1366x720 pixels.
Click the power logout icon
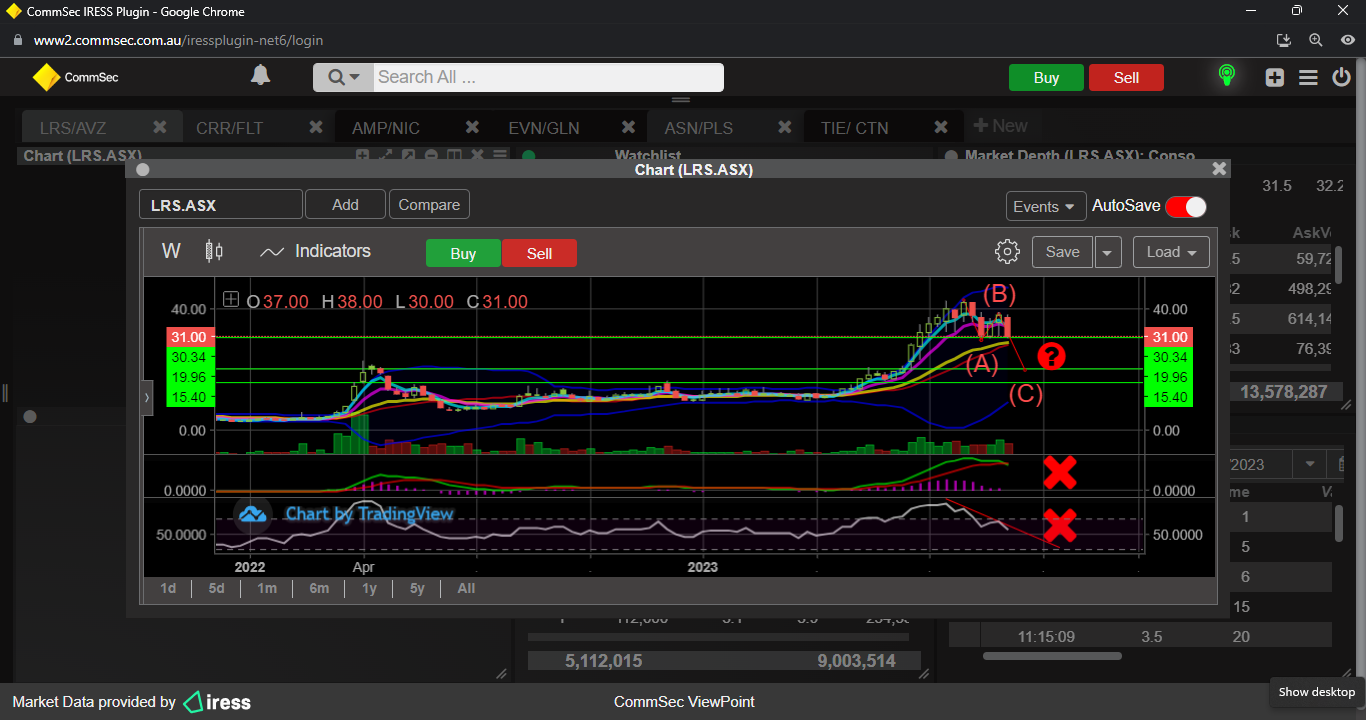pyautogui.click(x=1341, y=77)
